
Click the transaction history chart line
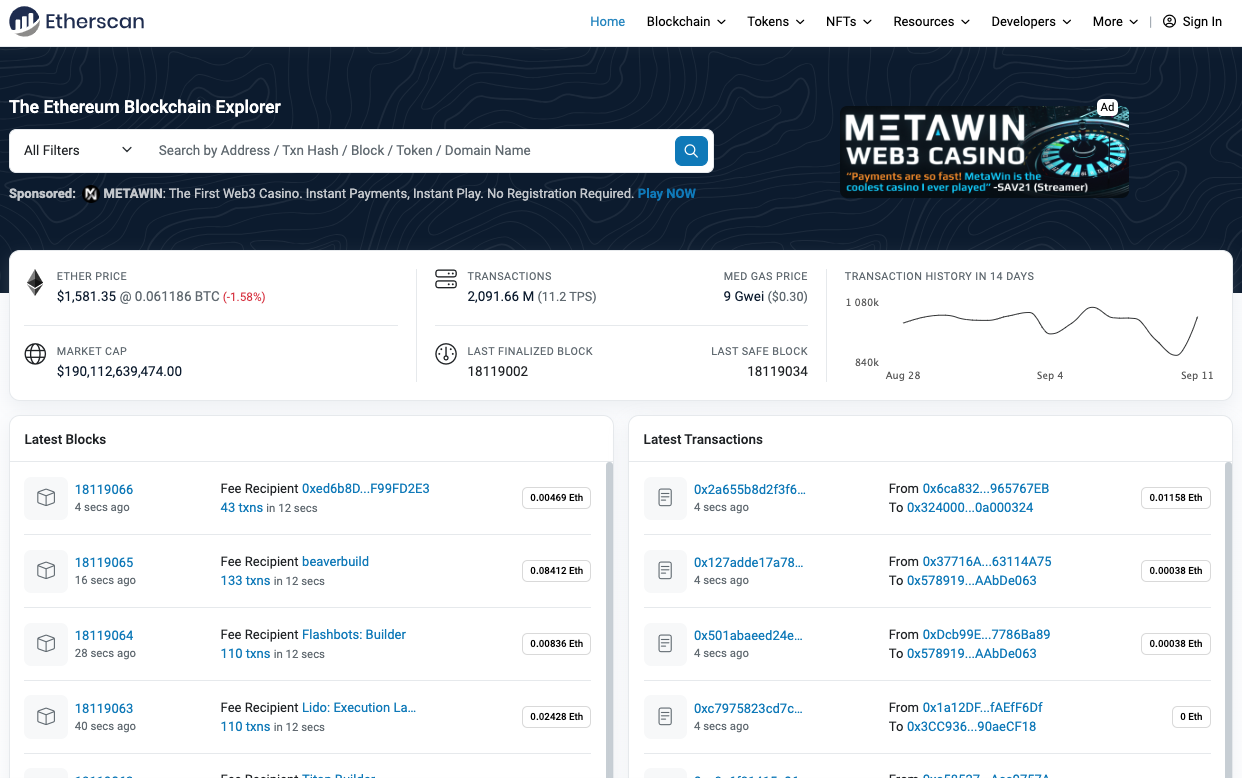coord(1045,325)
